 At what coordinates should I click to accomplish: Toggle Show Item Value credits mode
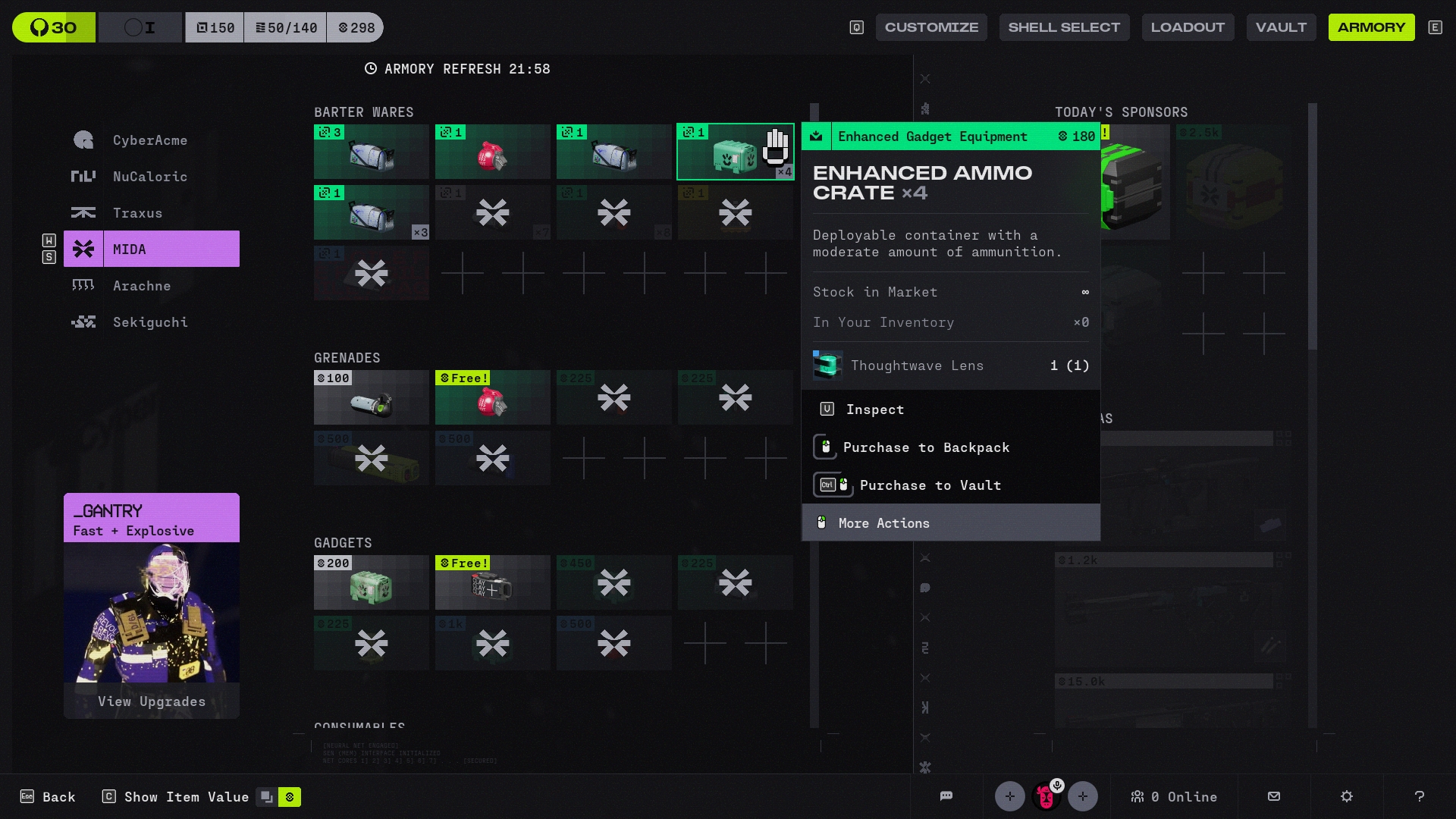(x=290, y=797)
